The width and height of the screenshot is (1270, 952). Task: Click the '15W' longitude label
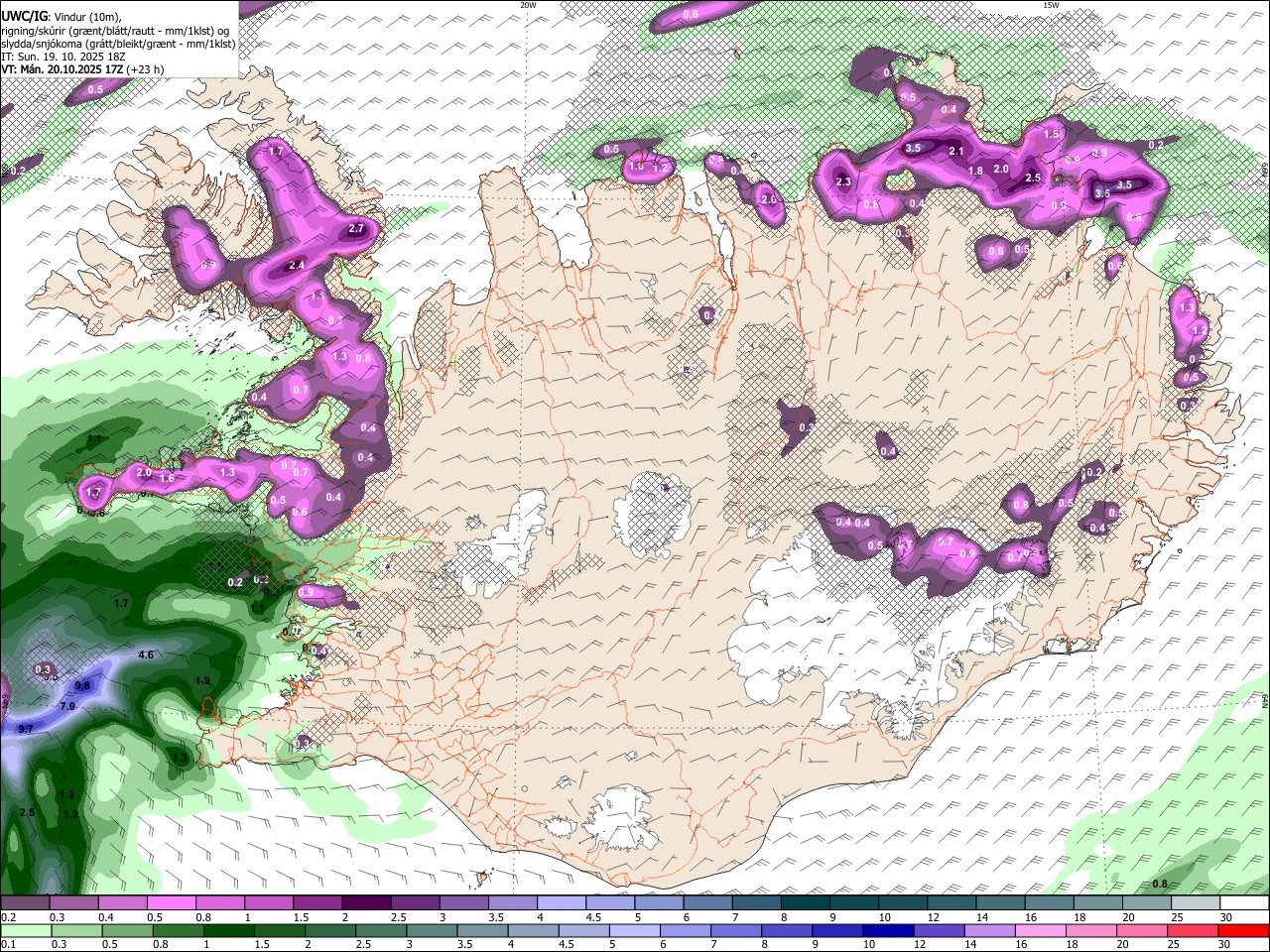click(1051, 5)
